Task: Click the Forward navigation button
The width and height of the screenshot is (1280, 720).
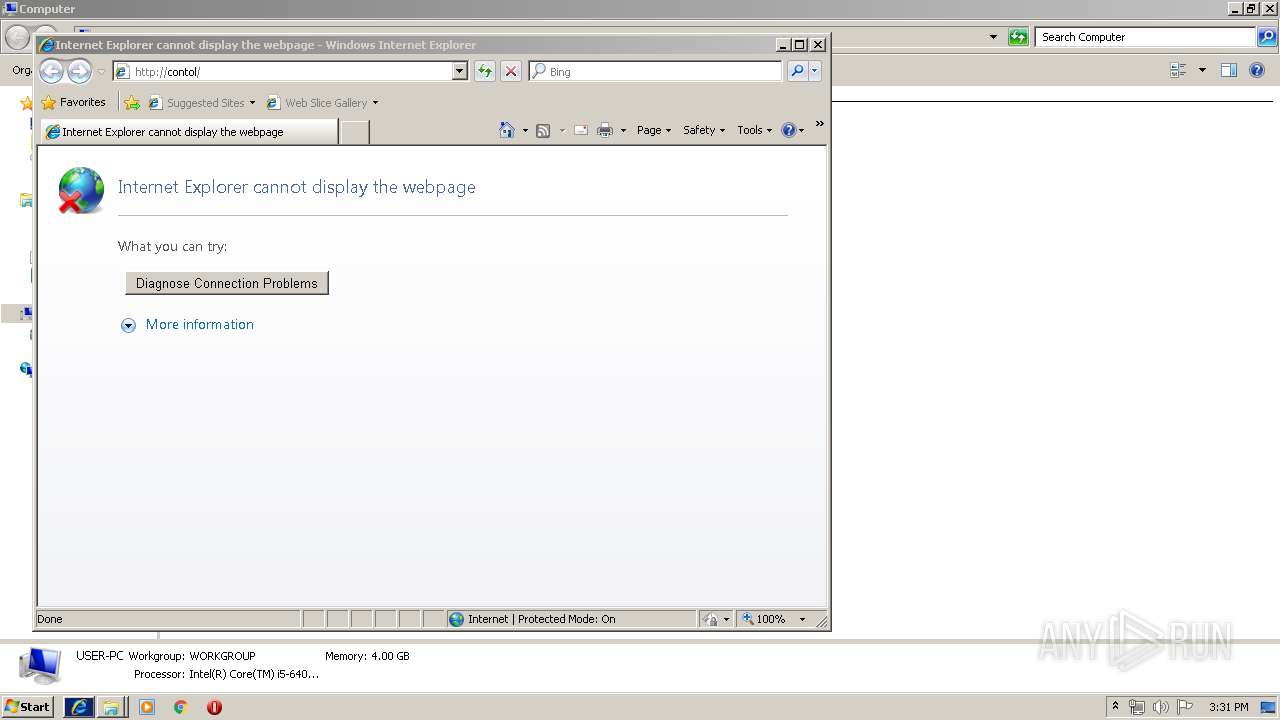Action: (x=79, y=71)
